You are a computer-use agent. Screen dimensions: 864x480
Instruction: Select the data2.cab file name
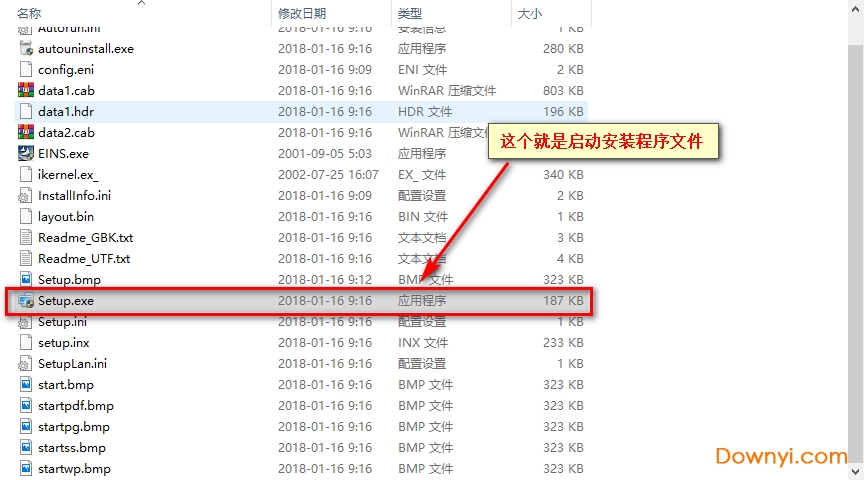pyautogui.click(x=66, y=132)
